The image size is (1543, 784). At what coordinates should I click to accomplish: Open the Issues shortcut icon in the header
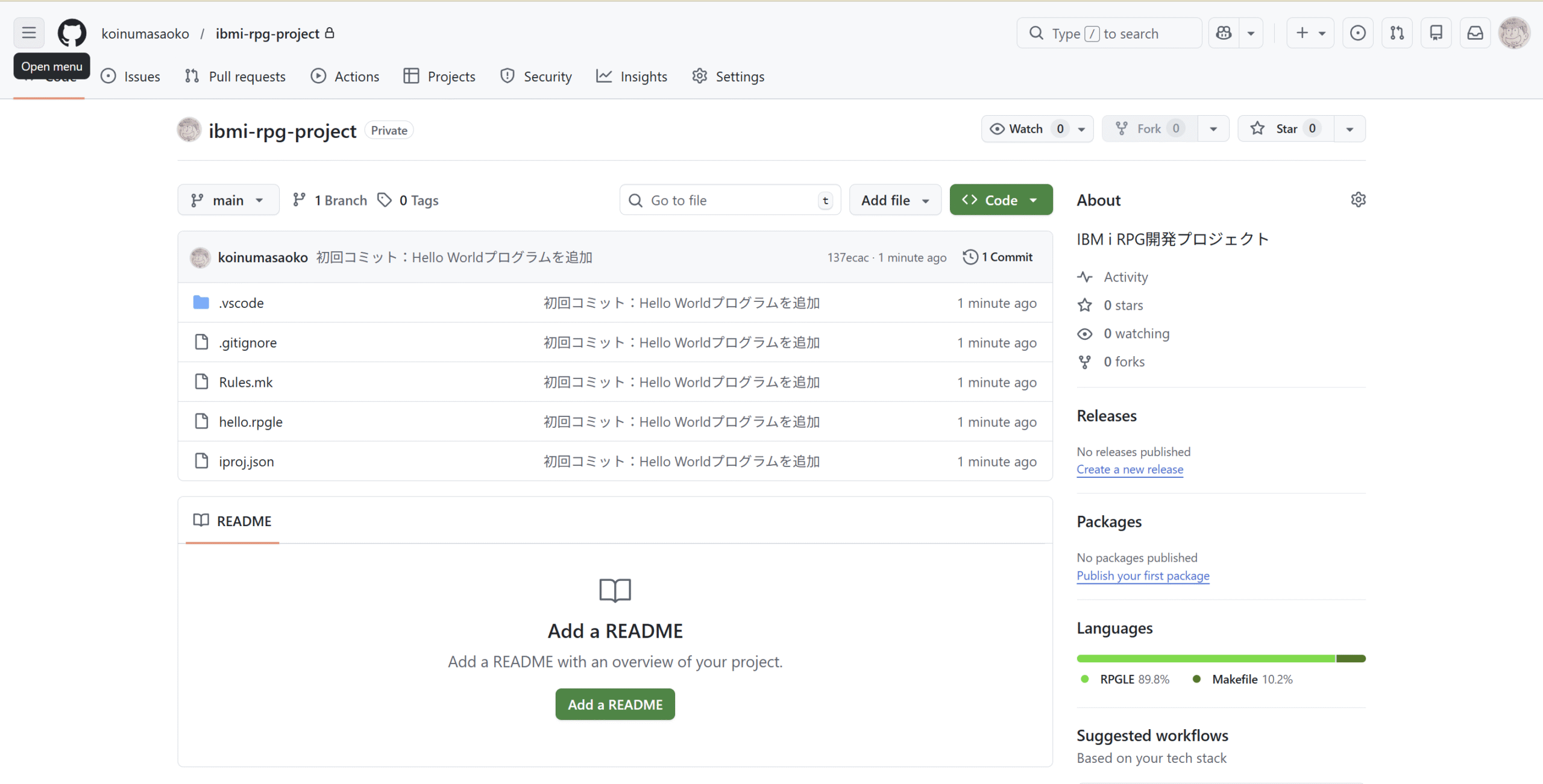click(x=1357, y=33)
